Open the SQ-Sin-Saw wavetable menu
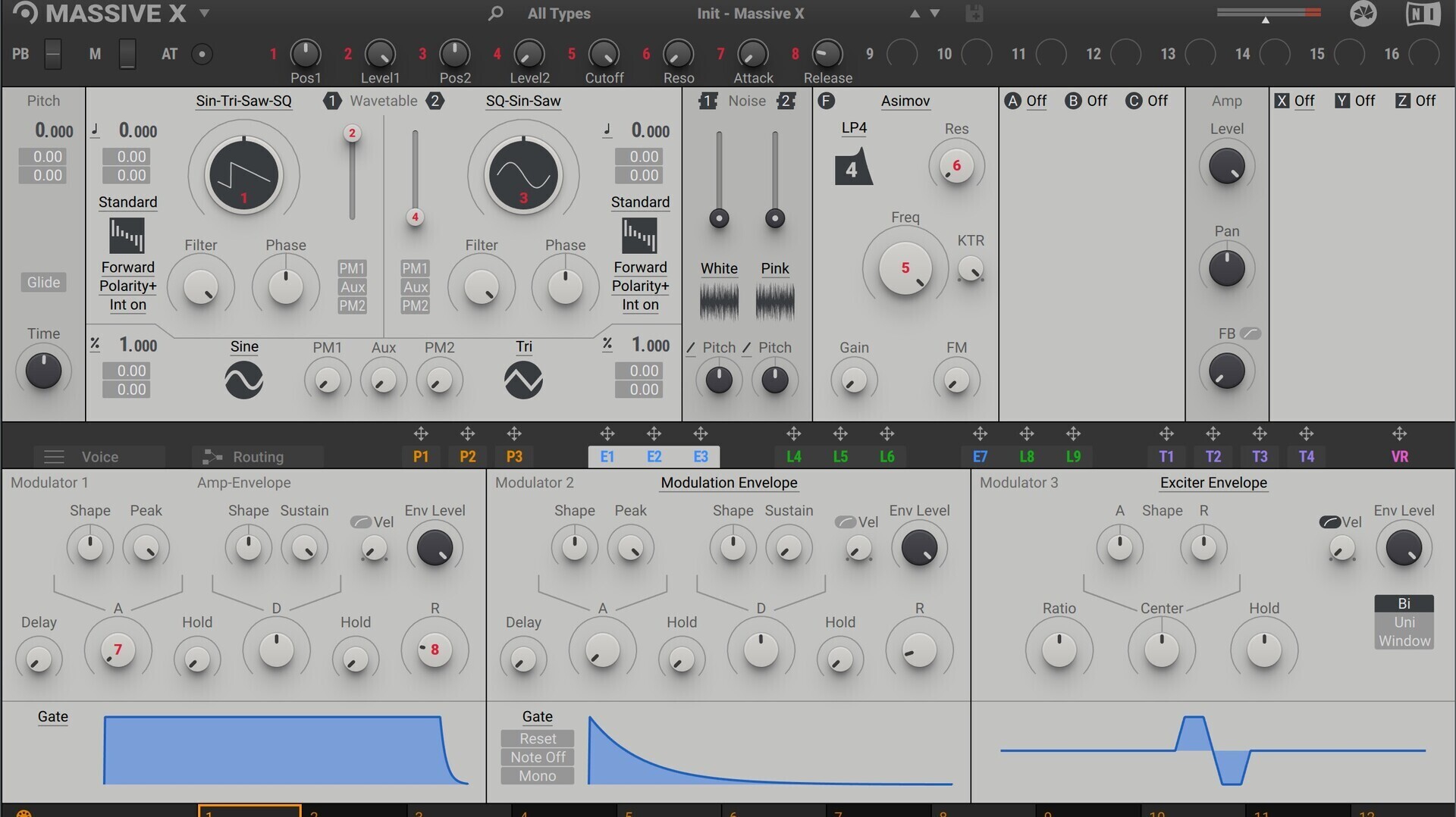Viewport: 1456px width, 817px height. click(x=523, y=101)
